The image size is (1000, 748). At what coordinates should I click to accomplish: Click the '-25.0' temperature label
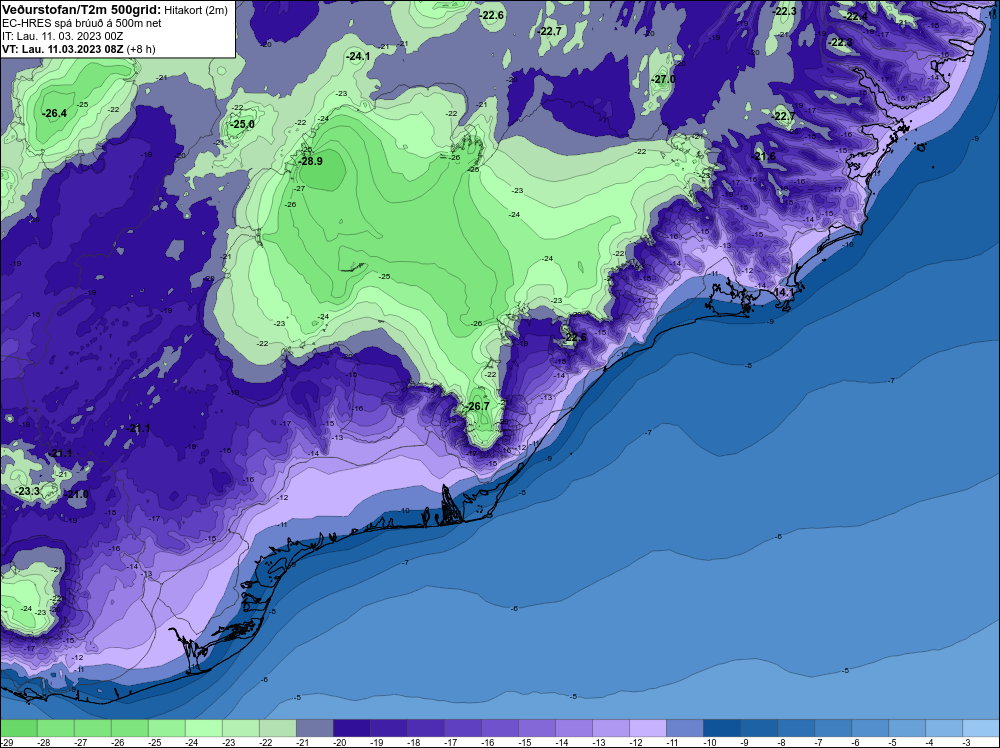[x=242, y=124]
